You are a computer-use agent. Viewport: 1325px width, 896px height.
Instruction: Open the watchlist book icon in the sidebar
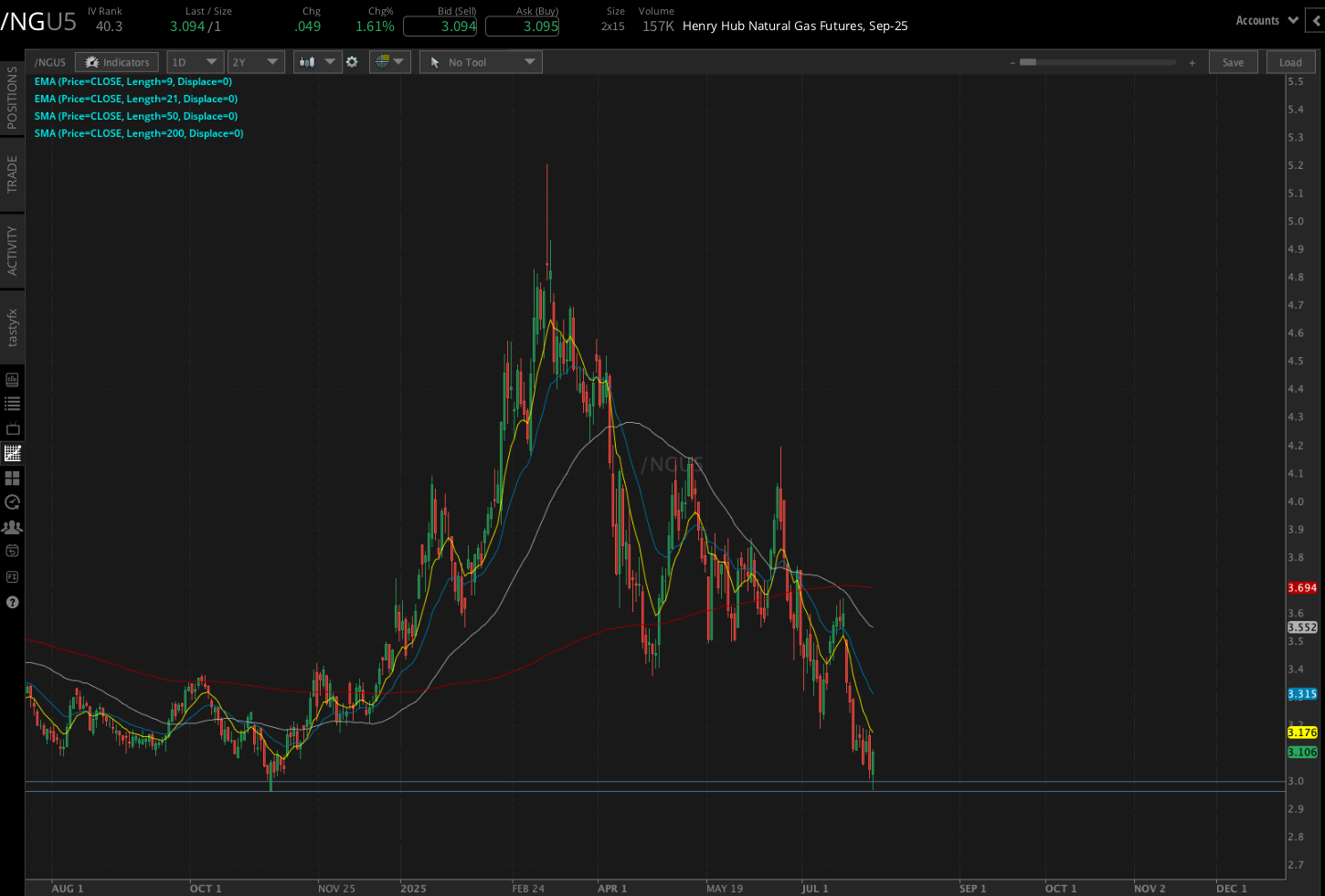pyautogui.click(x=13, y=379)
